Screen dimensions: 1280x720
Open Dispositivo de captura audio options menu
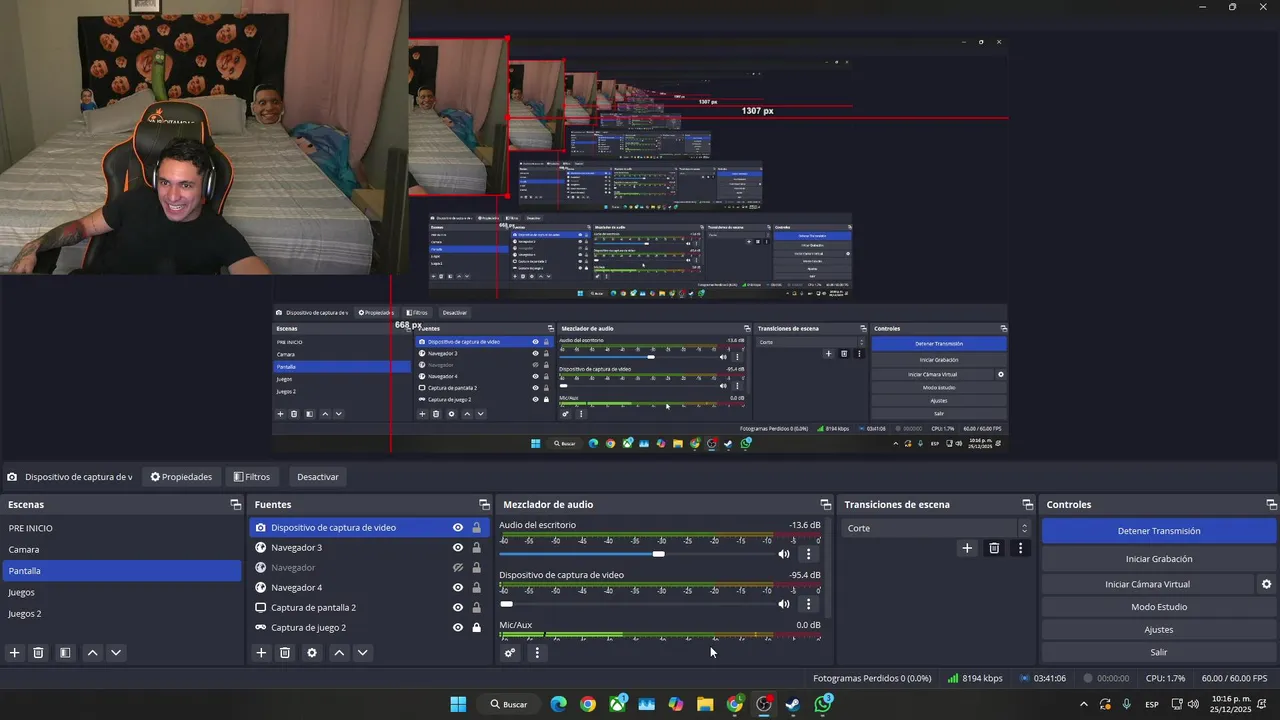click(x=808, y=604)
